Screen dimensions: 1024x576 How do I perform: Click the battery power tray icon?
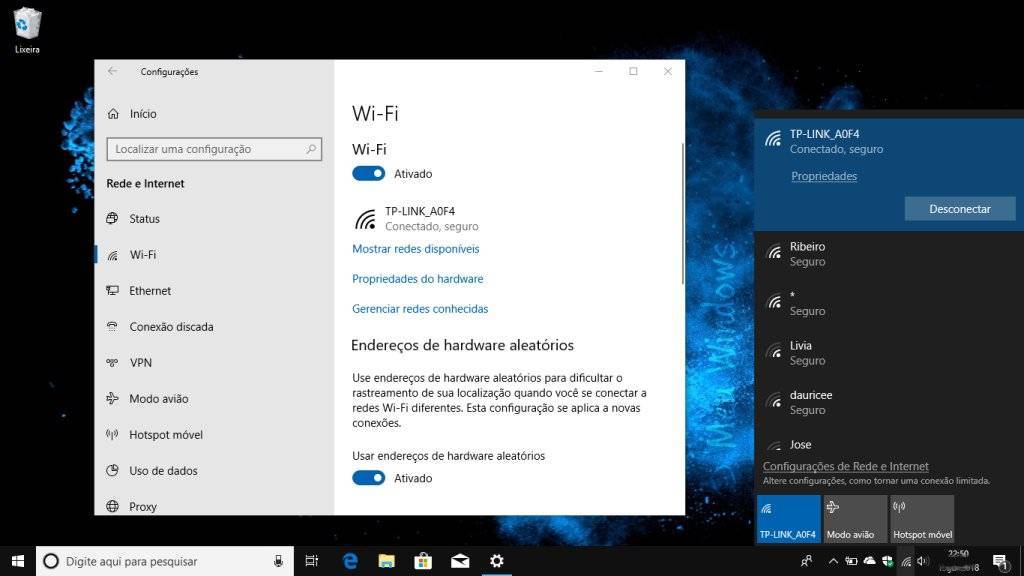pos(851,561)
